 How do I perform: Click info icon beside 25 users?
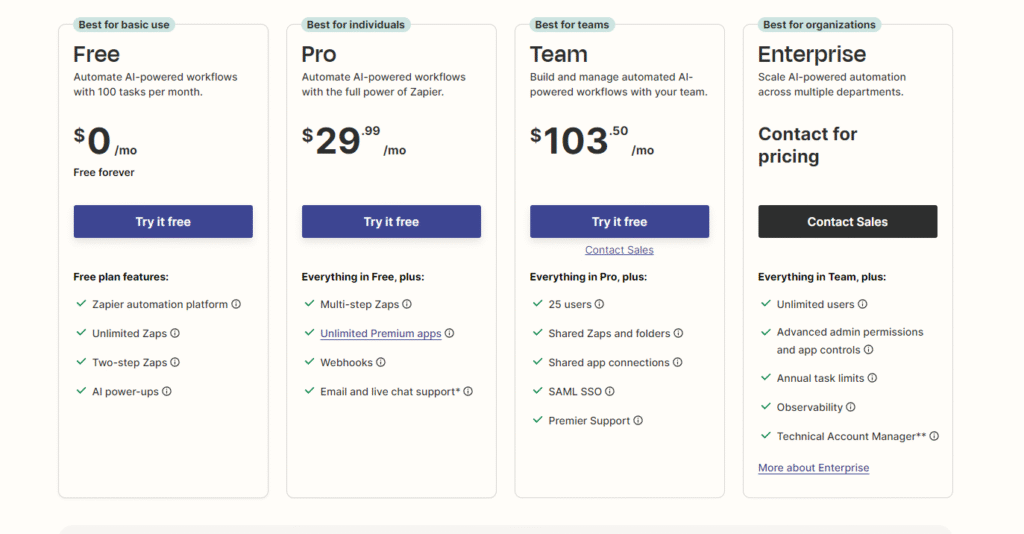tap(600, 304)
